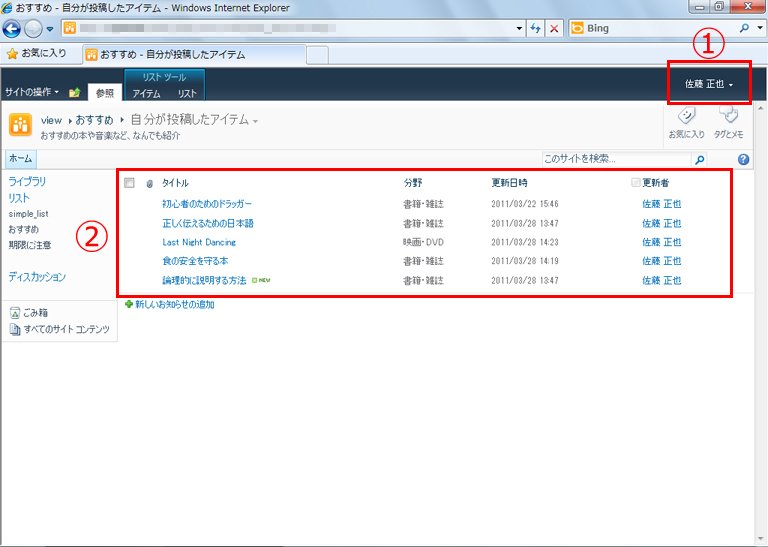Select the ホーム navigation tab

pos(21,158)
